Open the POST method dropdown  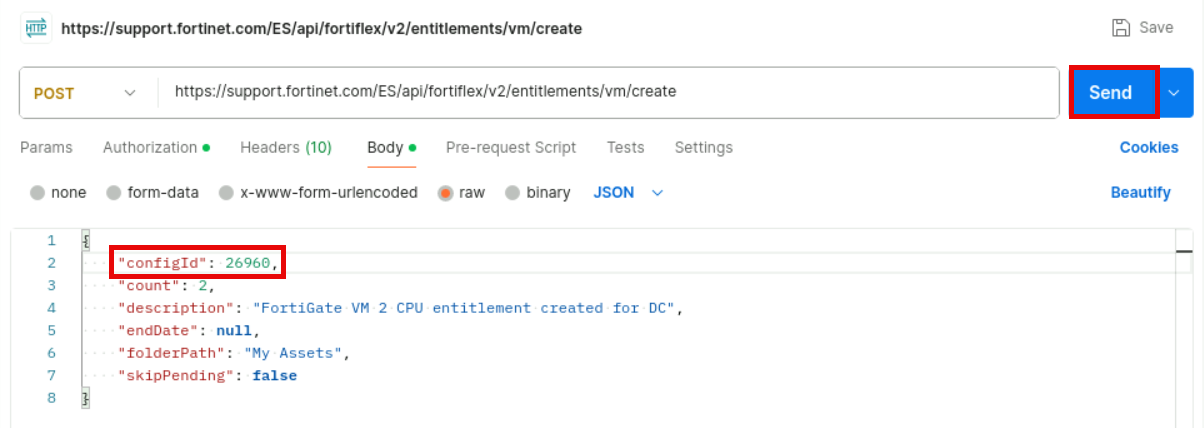click(x=86, y=92)
